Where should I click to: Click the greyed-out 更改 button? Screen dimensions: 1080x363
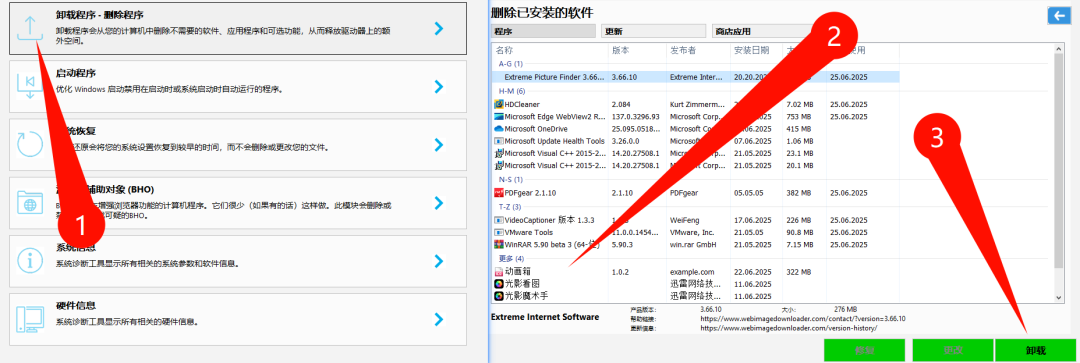click(953, 351)
